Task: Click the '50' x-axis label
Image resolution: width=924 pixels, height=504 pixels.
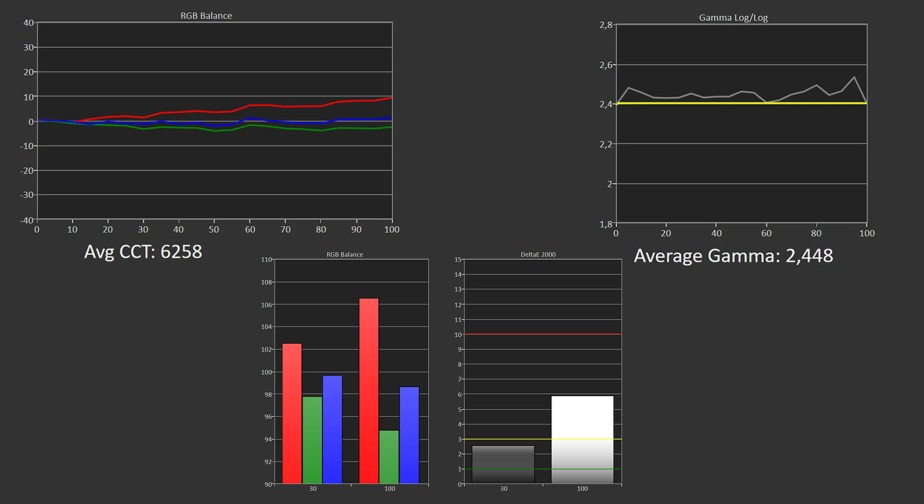Action: coord(214,229)
